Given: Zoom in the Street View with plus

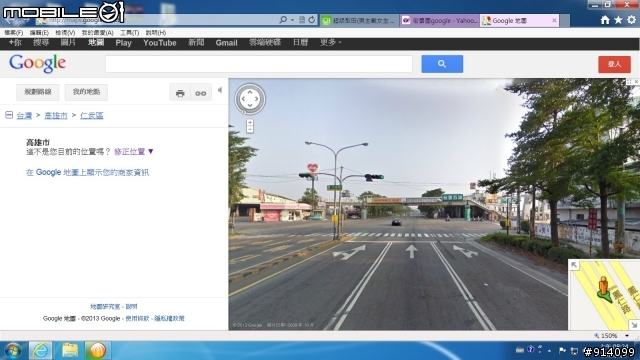Looking at the screenshot, I should click(x=250, y=122).
